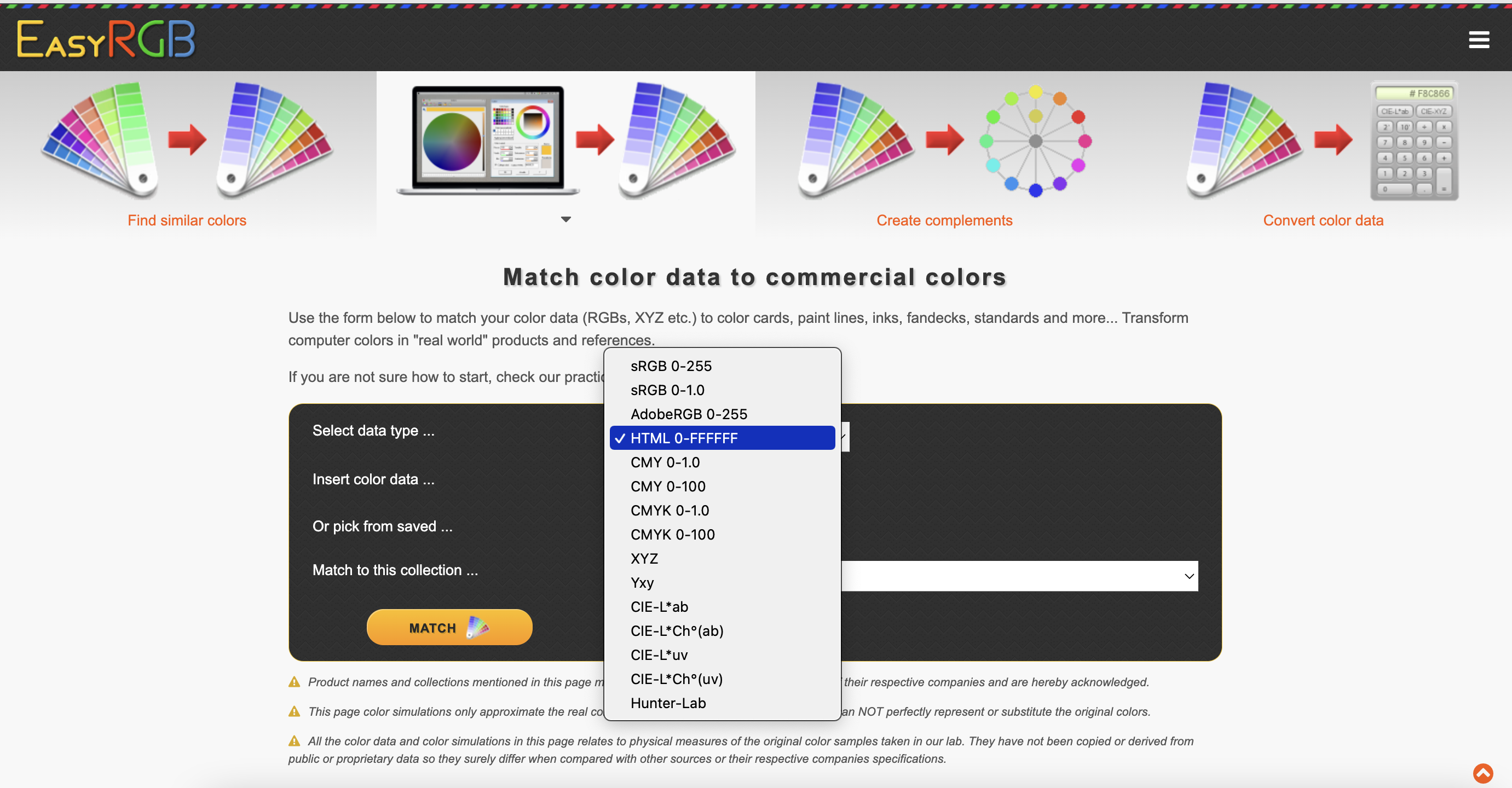This screenshot has width=1512, height=788.
Task: Click the Insert color data label
Action: coord(373,479)
